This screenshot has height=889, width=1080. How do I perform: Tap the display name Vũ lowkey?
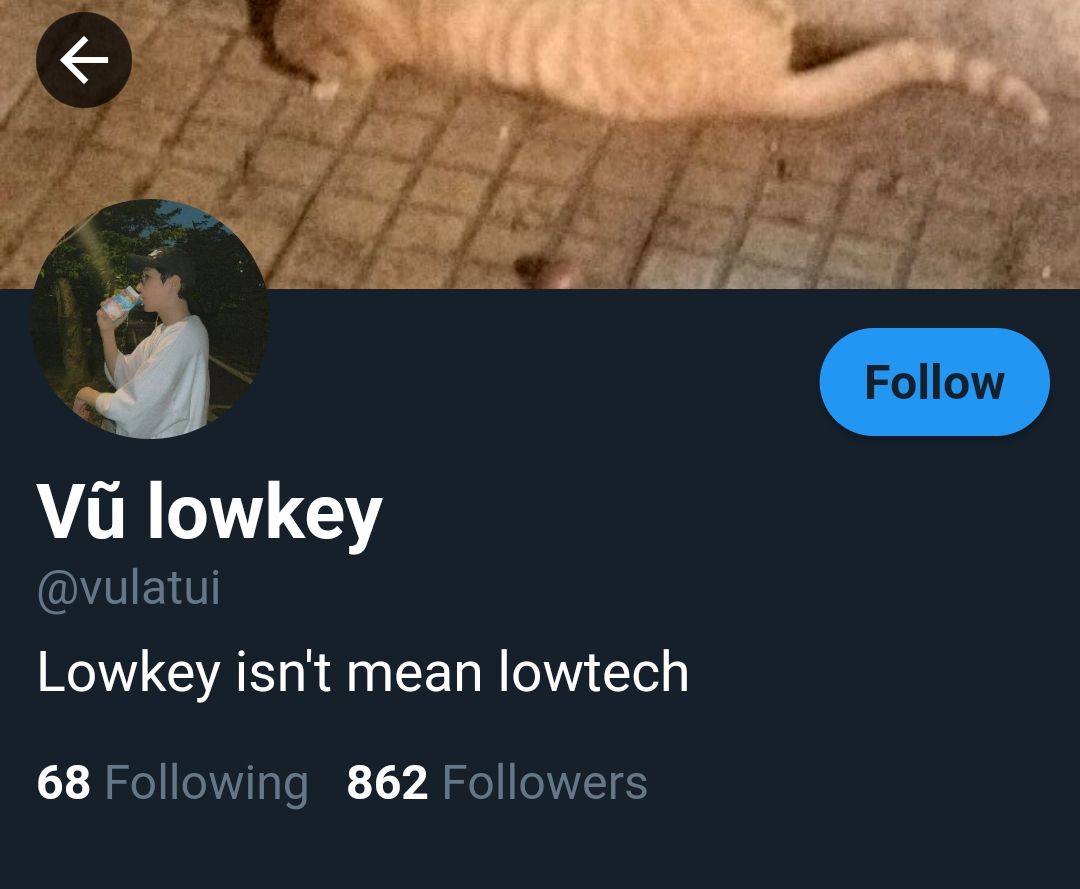coord(209,512)
